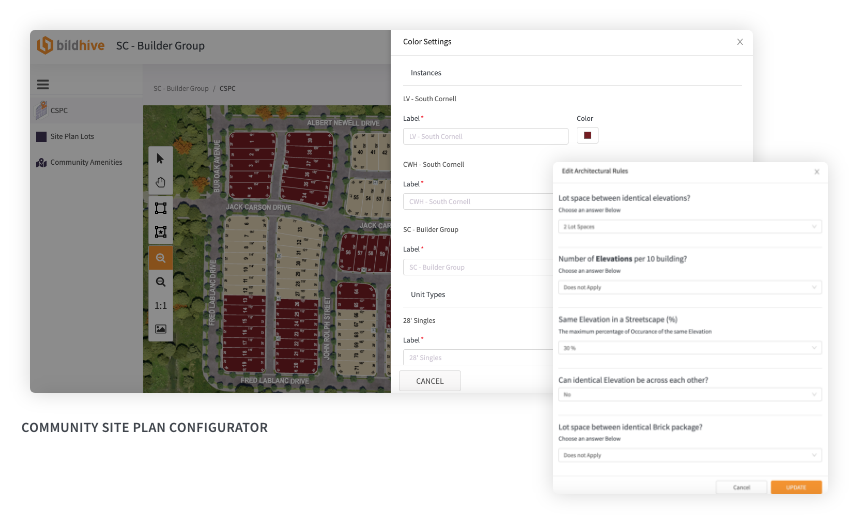Select the arrow pointer tool

tap(160, 159)
